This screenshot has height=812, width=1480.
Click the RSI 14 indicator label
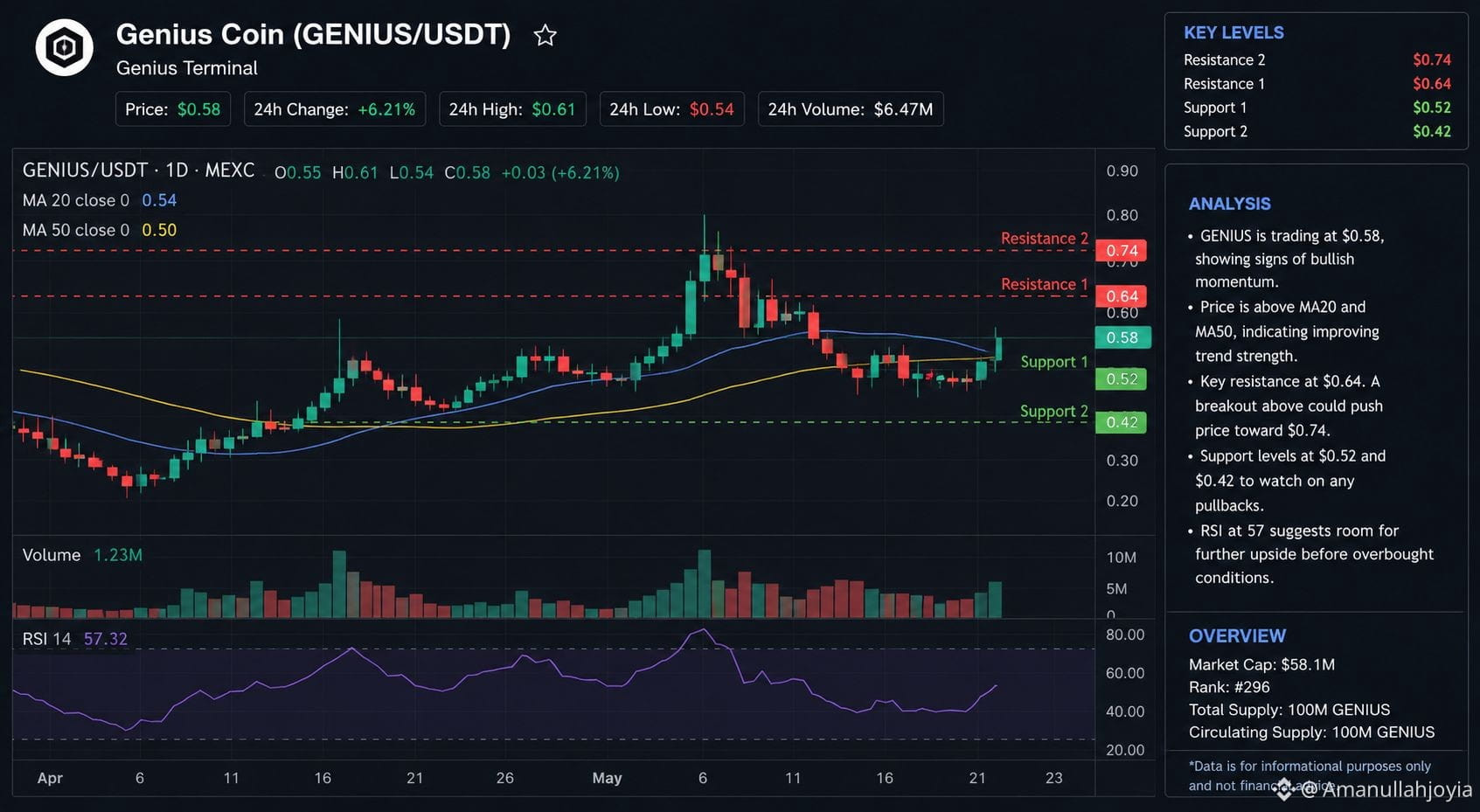[74, 639]
